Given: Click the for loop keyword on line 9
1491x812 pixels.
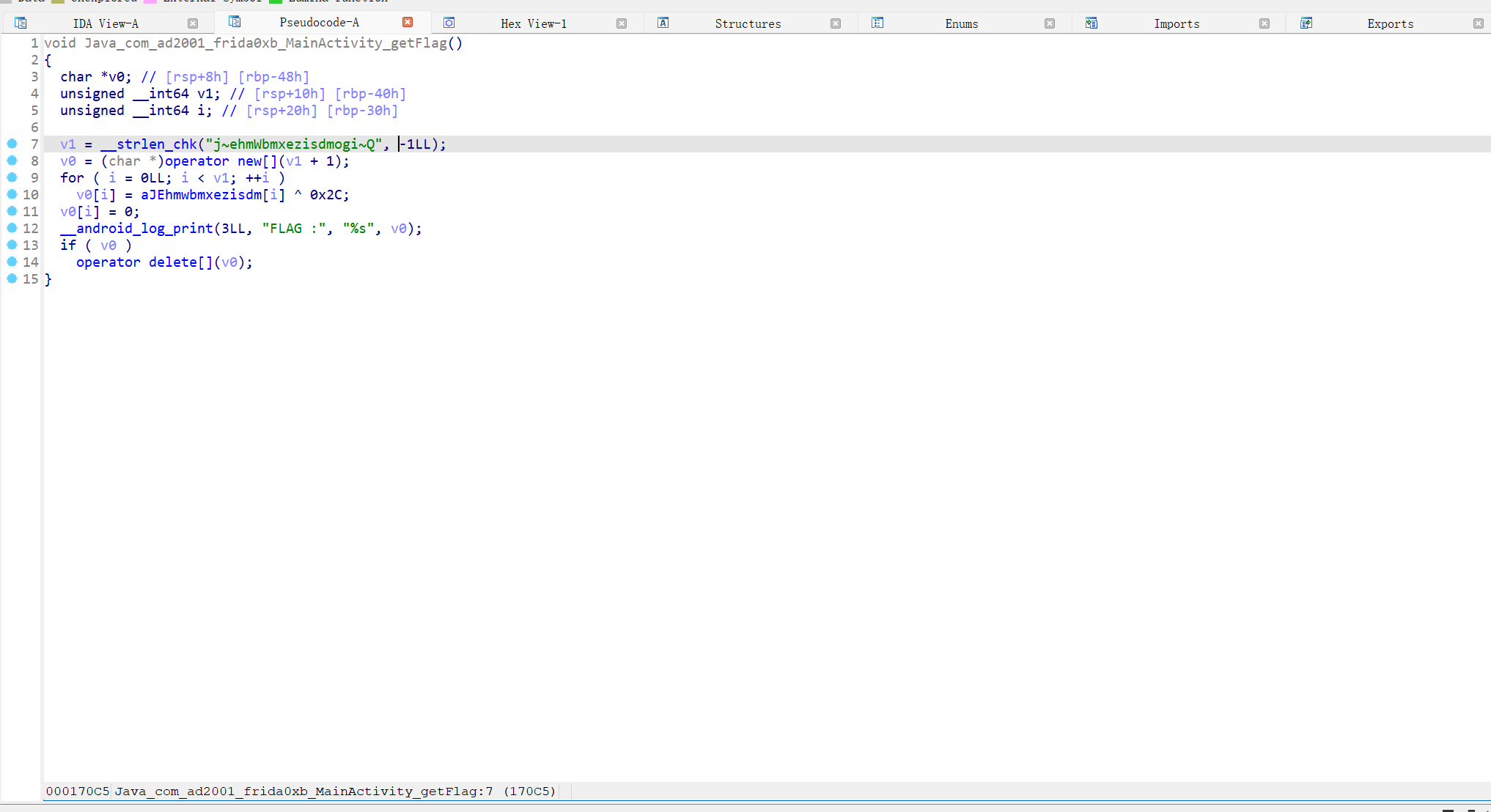Looking at the screenshot, I should [72, 178].
